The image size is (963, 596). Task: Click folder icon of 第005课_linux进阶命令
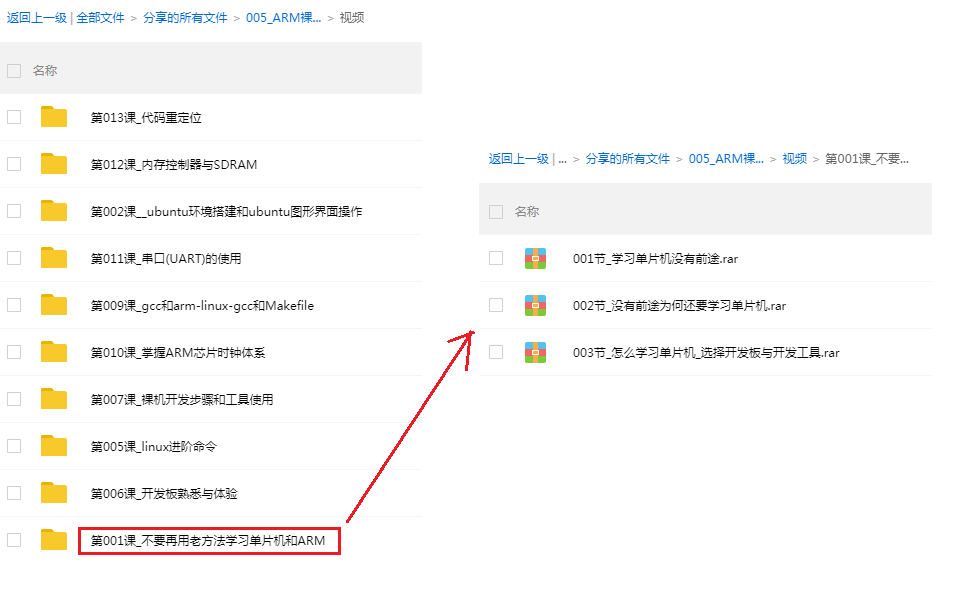pyautogui.click(x=54, y=445)
